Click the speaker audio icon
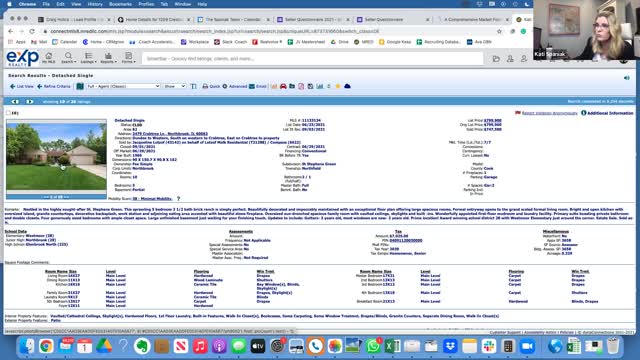640x360 pixels. [x=627, y=78]
